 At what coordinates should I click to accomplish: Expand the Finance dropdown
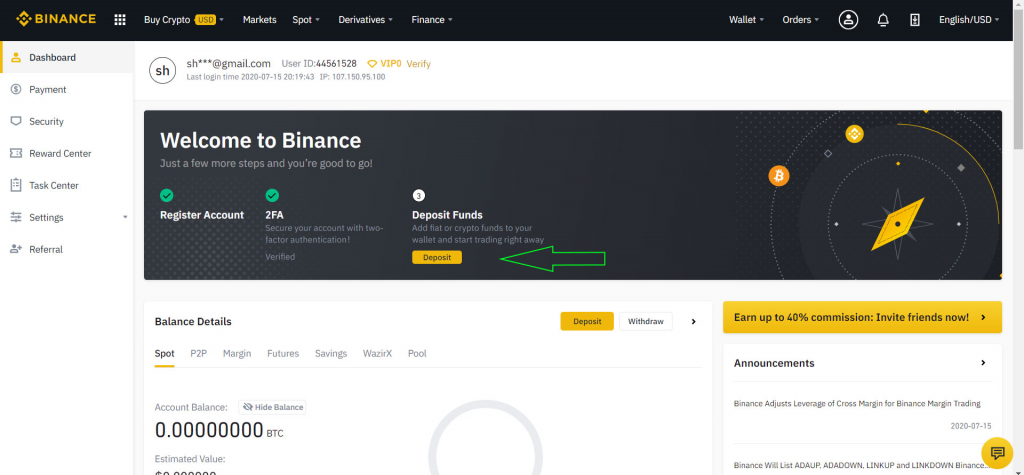[432, 20]
